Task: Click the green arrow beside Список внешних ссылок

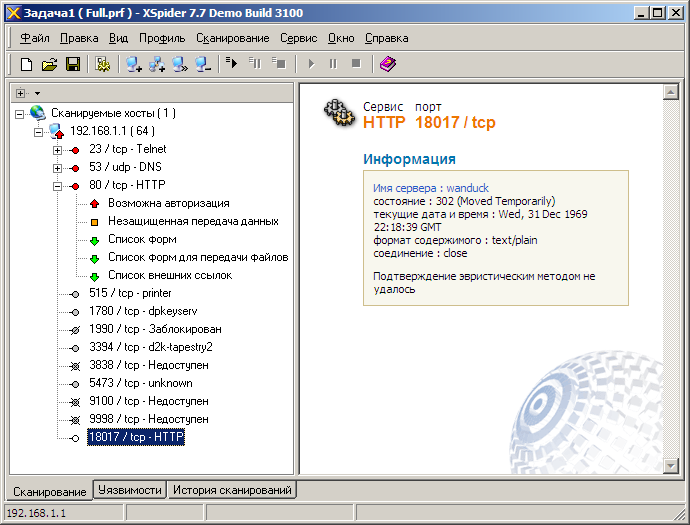Action: click(94, 277)
